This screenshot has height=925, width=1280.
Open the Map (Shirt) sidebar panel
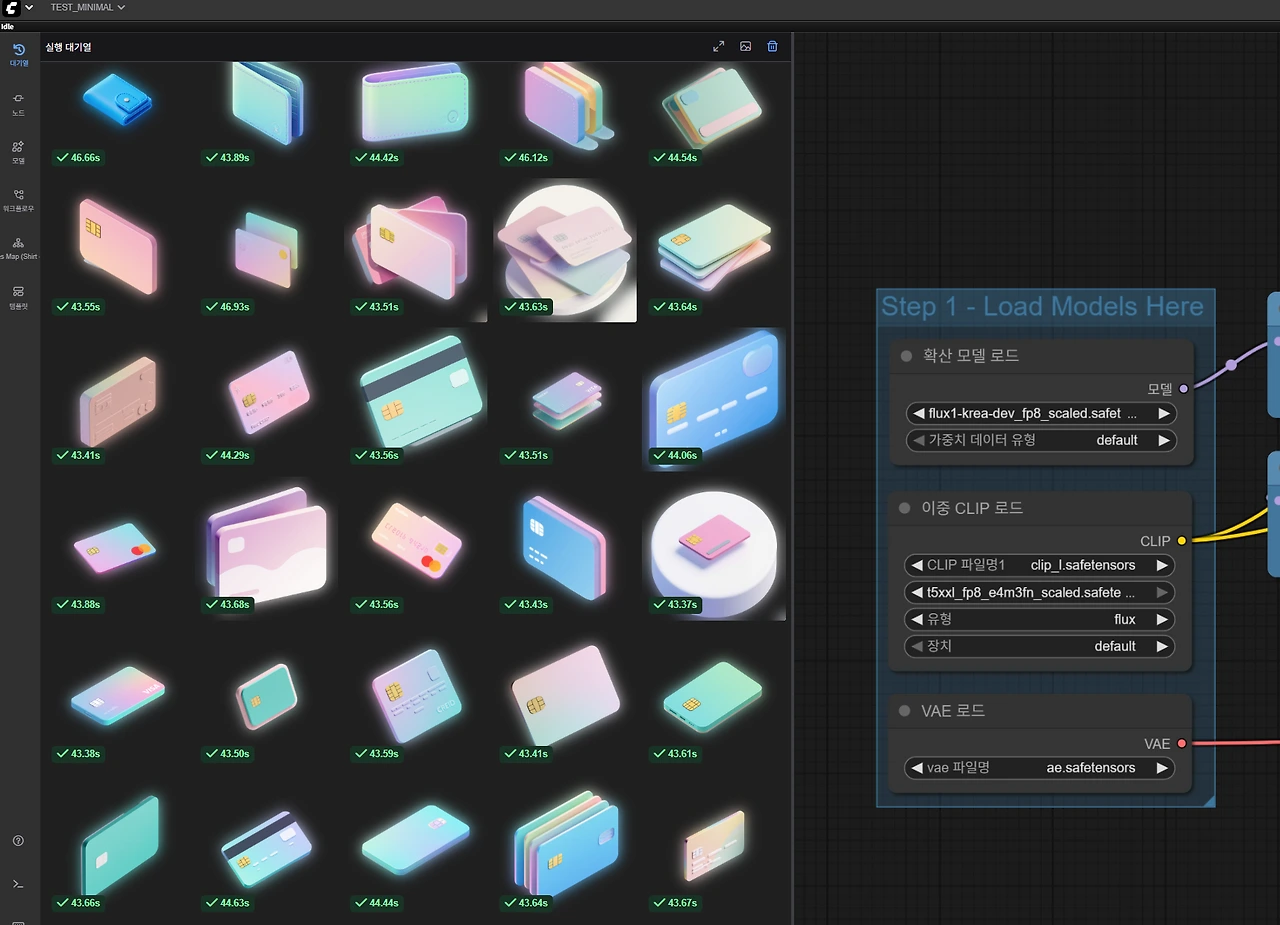pos(19,248)
